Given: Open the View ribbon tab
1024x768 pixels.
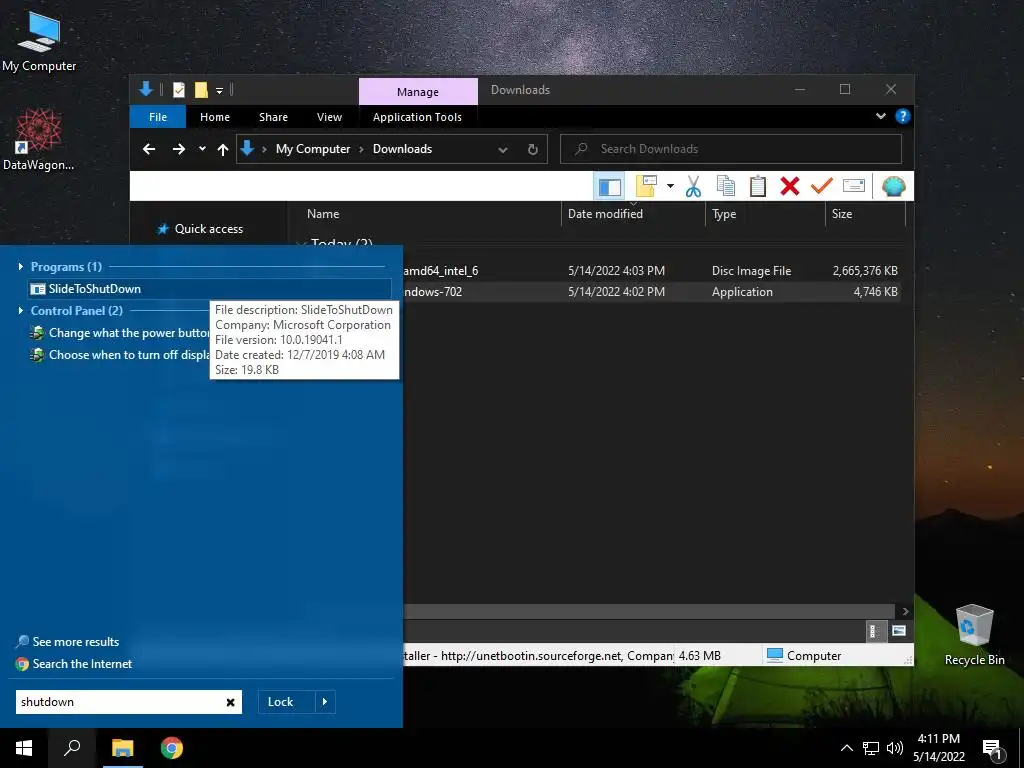Looking at the screenshot, I should [x=329, y=117].
